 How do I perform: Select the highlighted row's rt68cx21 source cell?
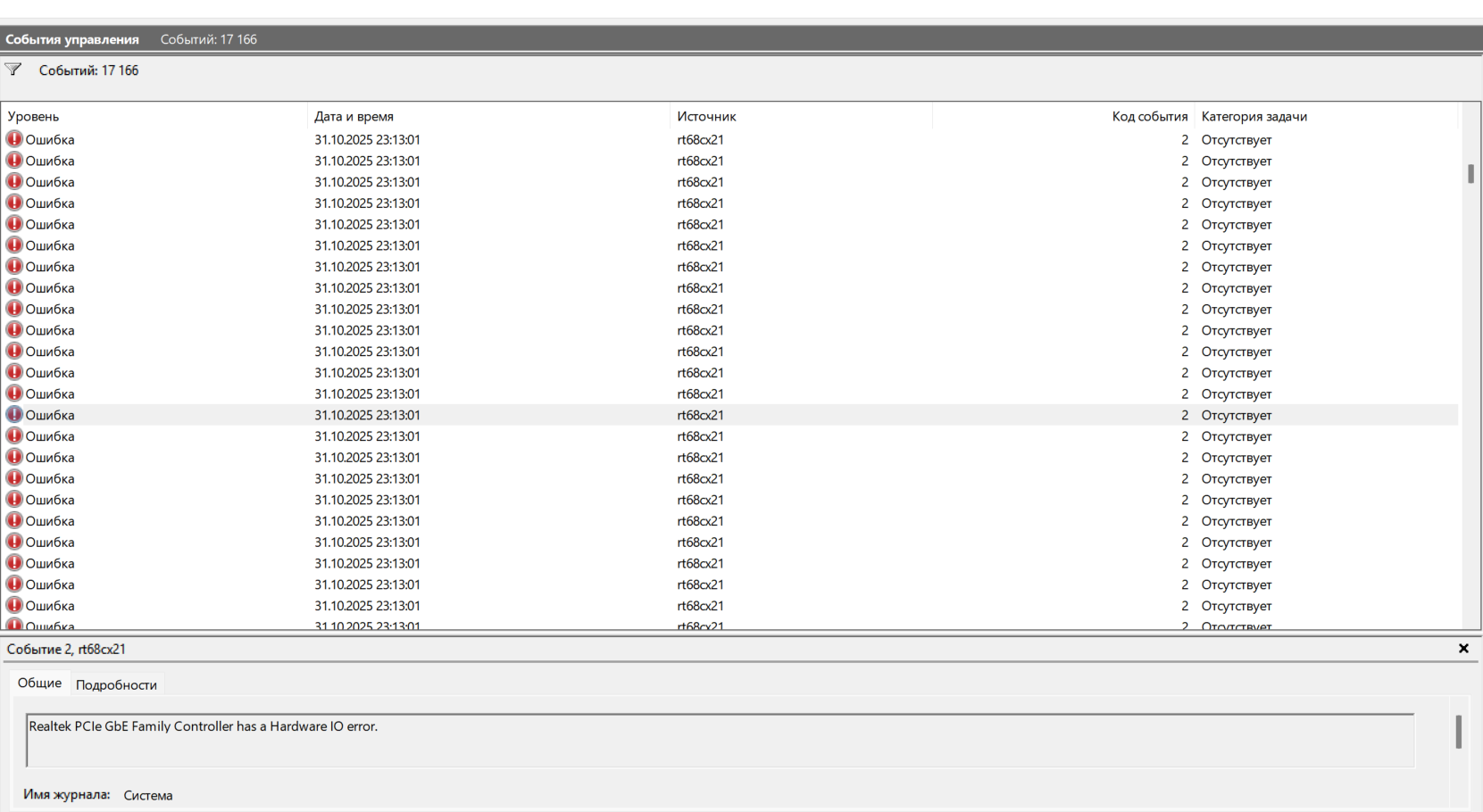[700, 415]
